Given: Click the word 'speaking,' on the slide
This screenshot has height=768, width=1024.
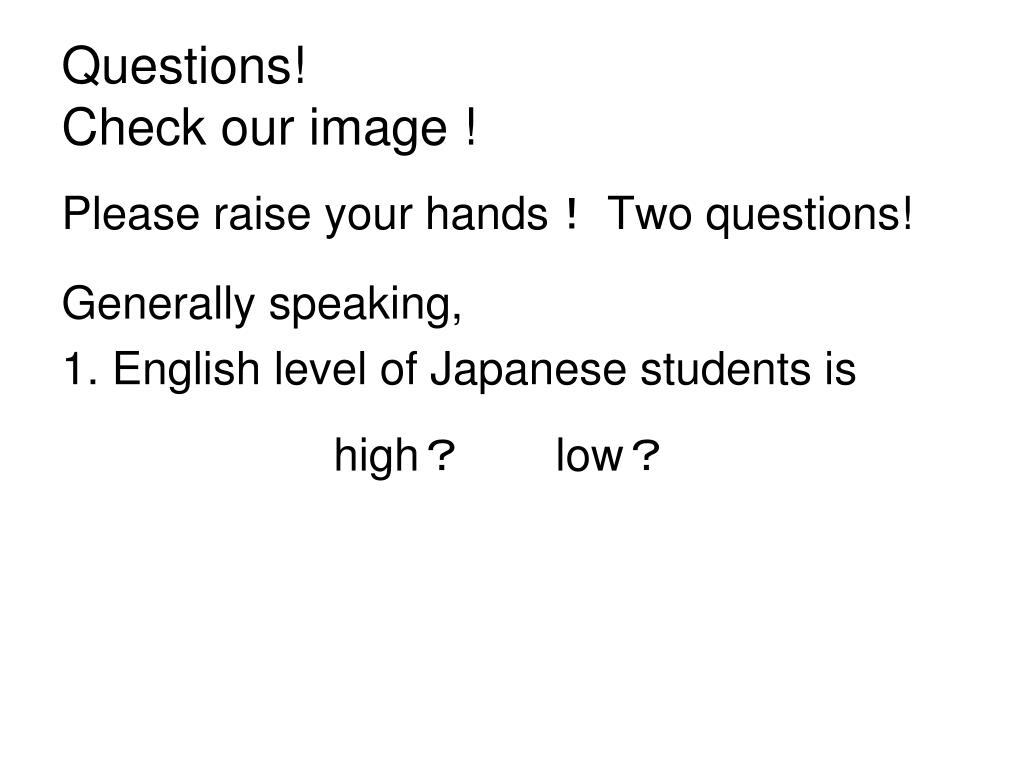Looking at the screenshot, I should [x=365, y=305].
